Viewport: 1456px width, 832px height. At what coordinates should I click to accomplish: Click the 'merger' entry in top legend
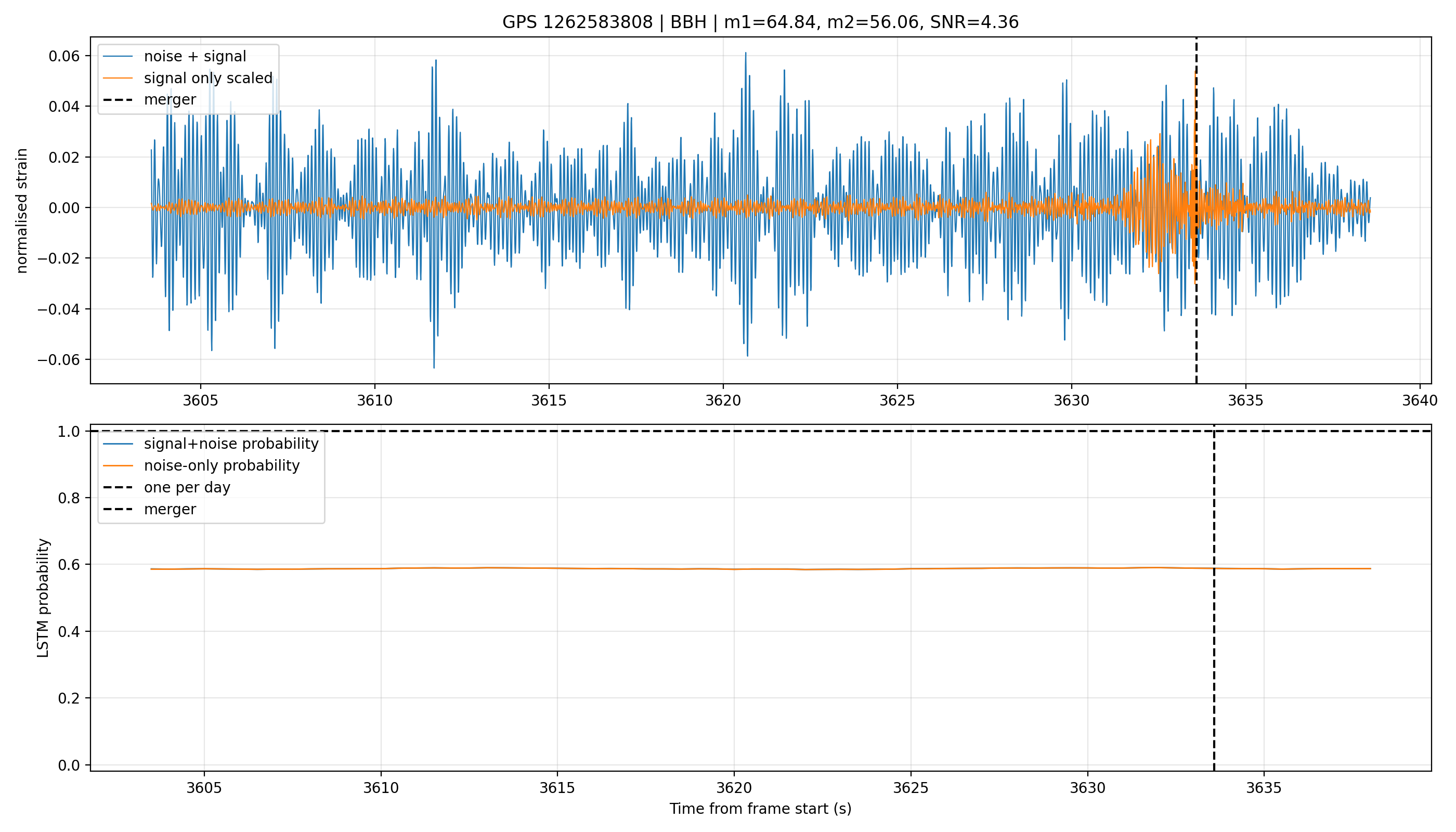click(150, 100)
